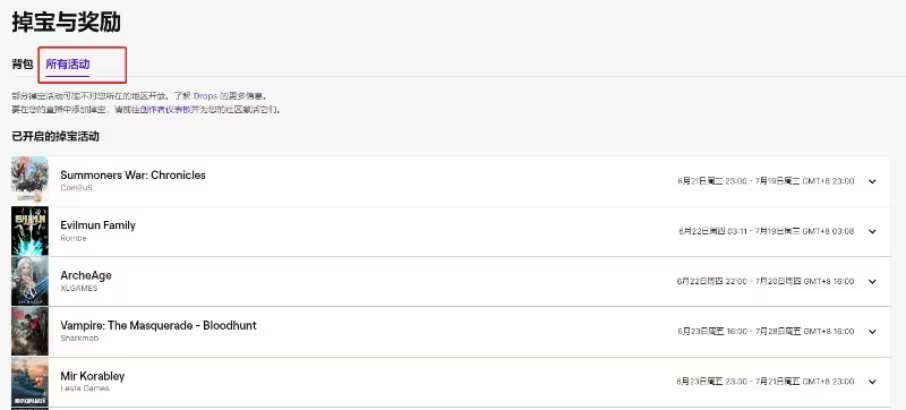Switch to the 背包 tab
This screenshot has height=410, width=906.
[x=22, y=64]
